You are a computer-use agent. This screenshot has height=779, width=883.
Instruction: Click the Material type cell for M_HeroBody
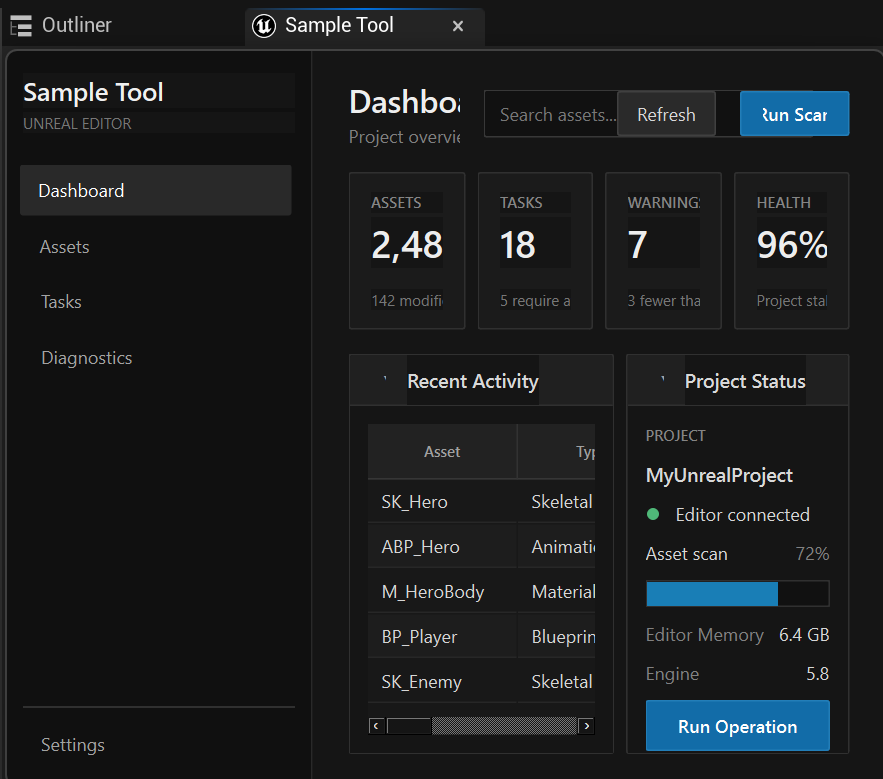pyautogui.click(x=556, y=591)
